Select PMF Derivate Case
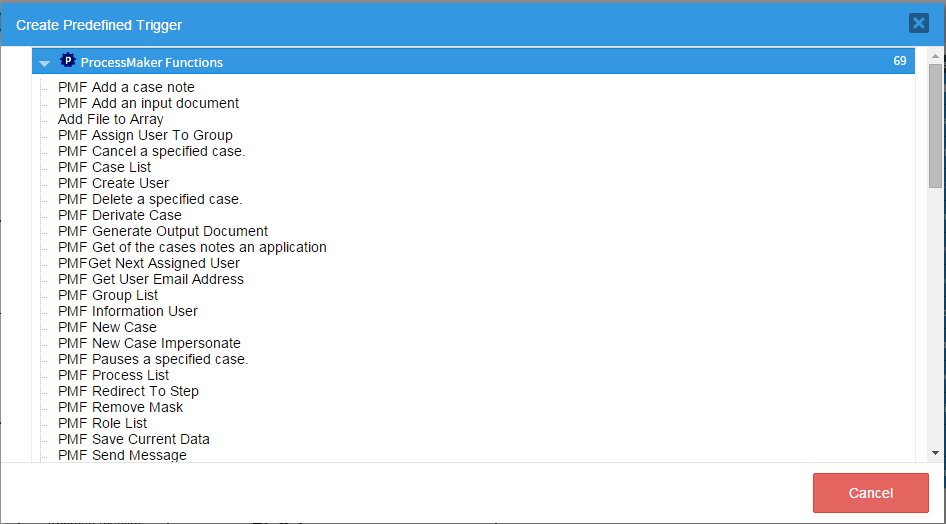946x524 pixels. [x=119, y=215]
